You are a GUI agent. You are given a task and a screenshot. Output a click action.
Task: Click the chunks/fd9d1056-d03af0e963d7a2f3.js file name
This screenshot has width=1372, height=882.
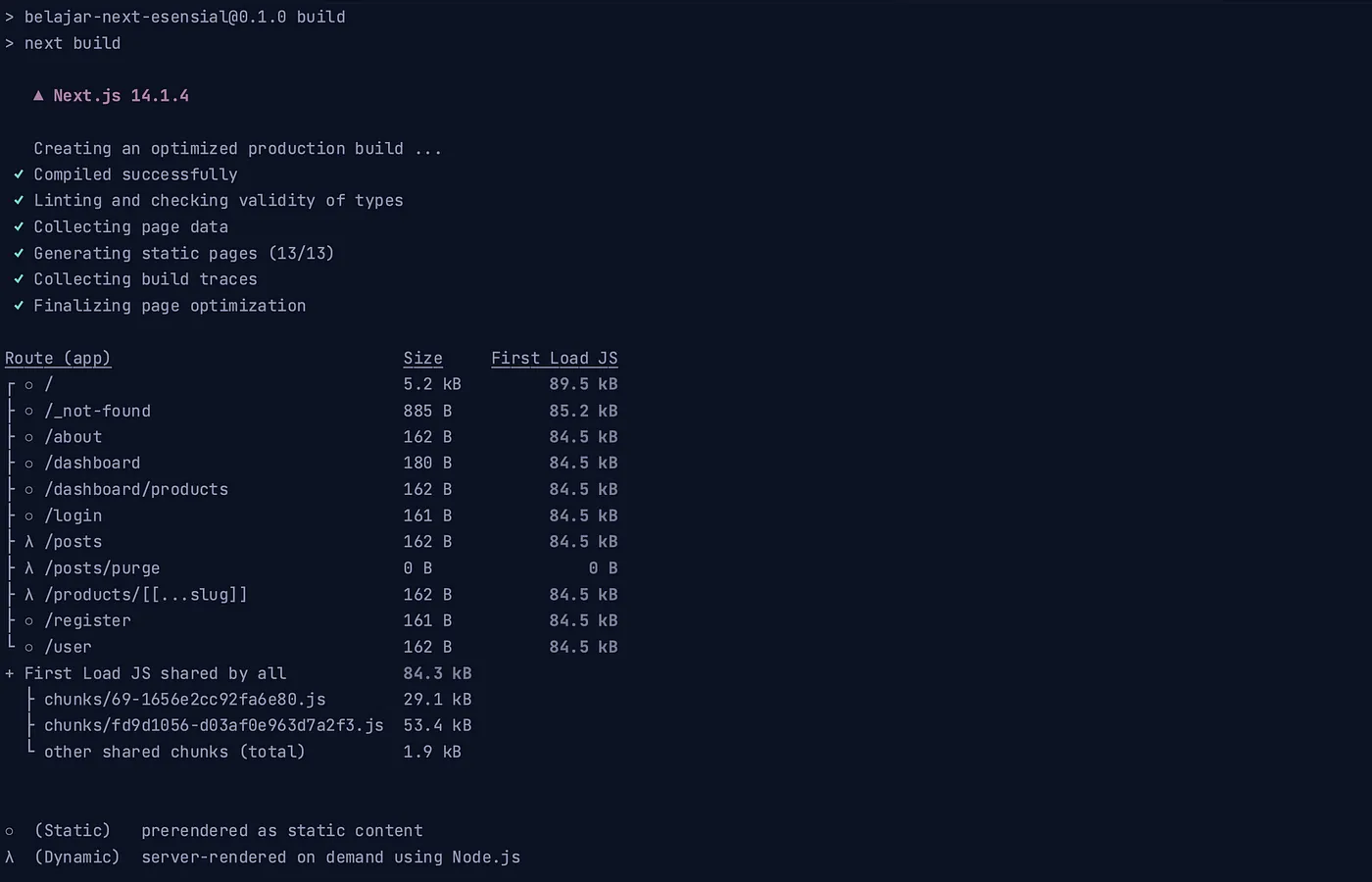point(214,726)
